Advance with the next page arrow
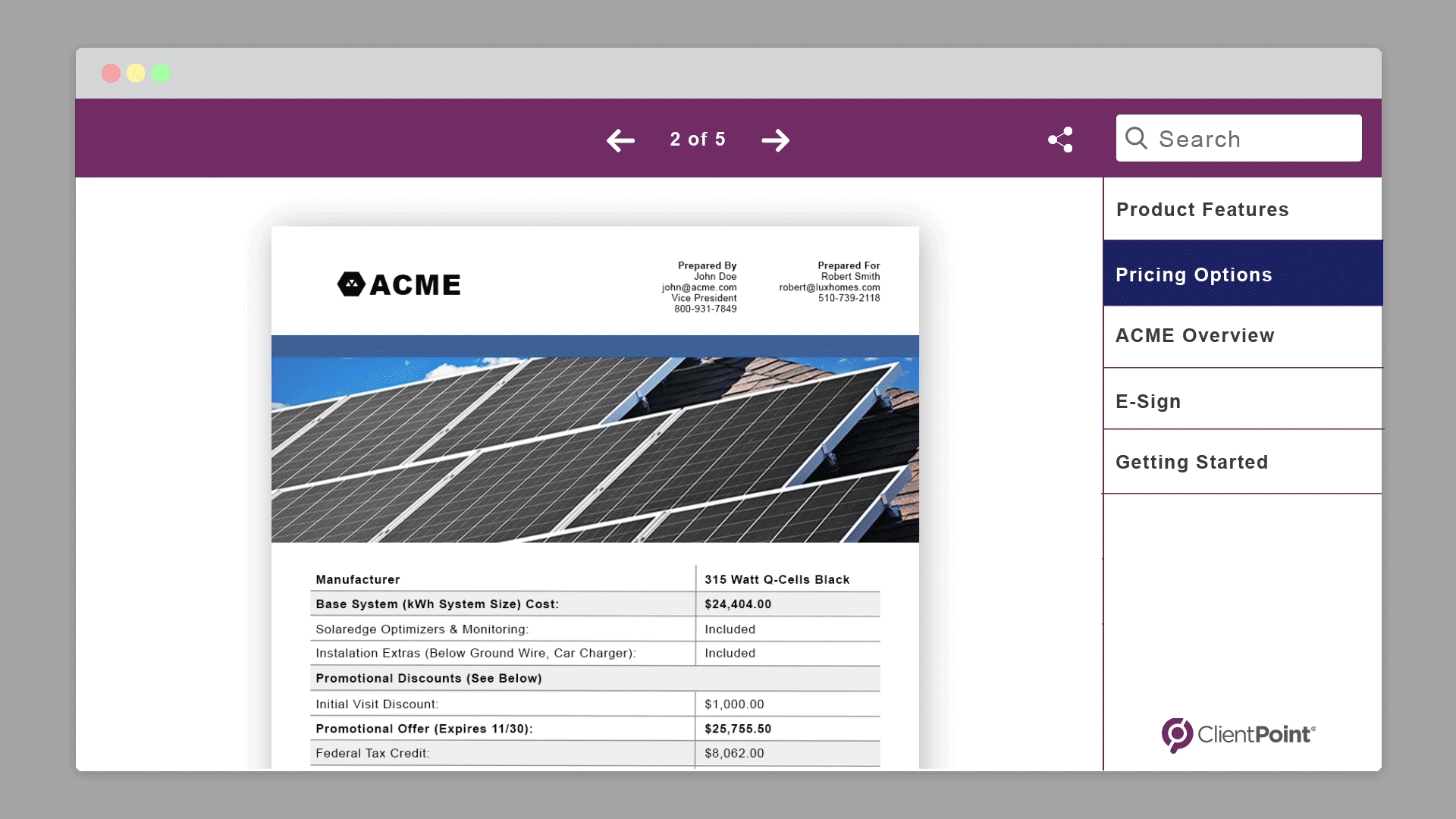Screen dimensions: 1456x819 tap(775, 140)
